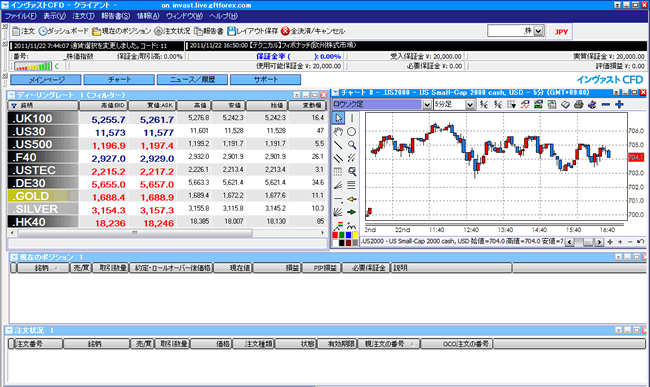Click chart scroll right arrow button
Viewport: 650px width, 387px height.
point(599,242)
